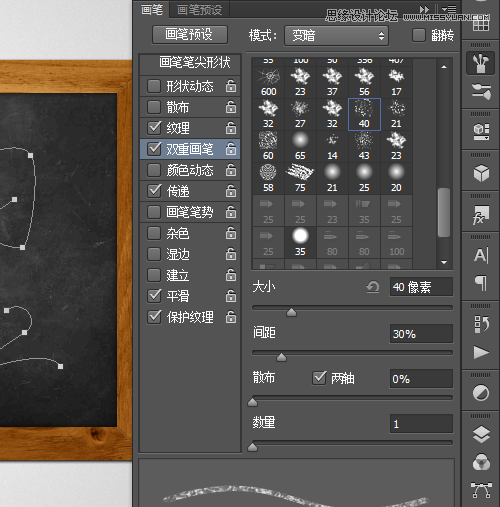The width and height of the screenshot is (500, 507).
Task: Click the 数量 count slider handle
Action: pos(253,447)
